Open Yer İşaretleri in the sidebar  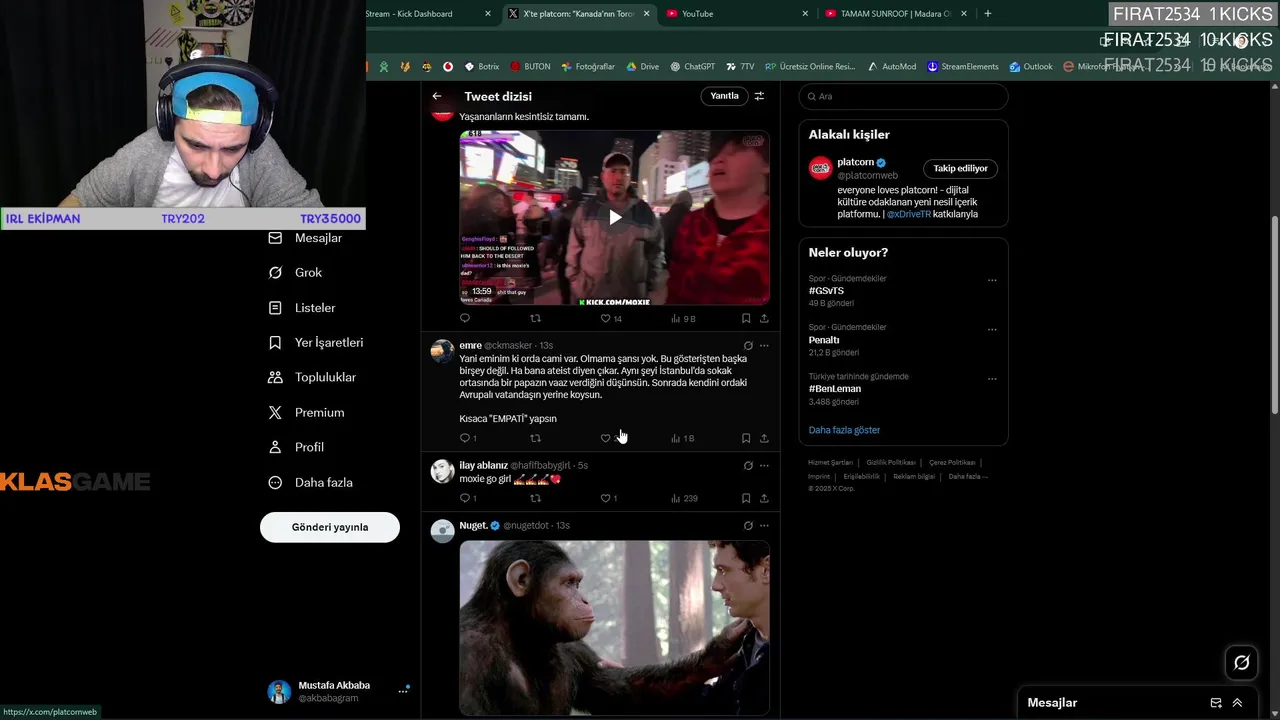(316, 343)
